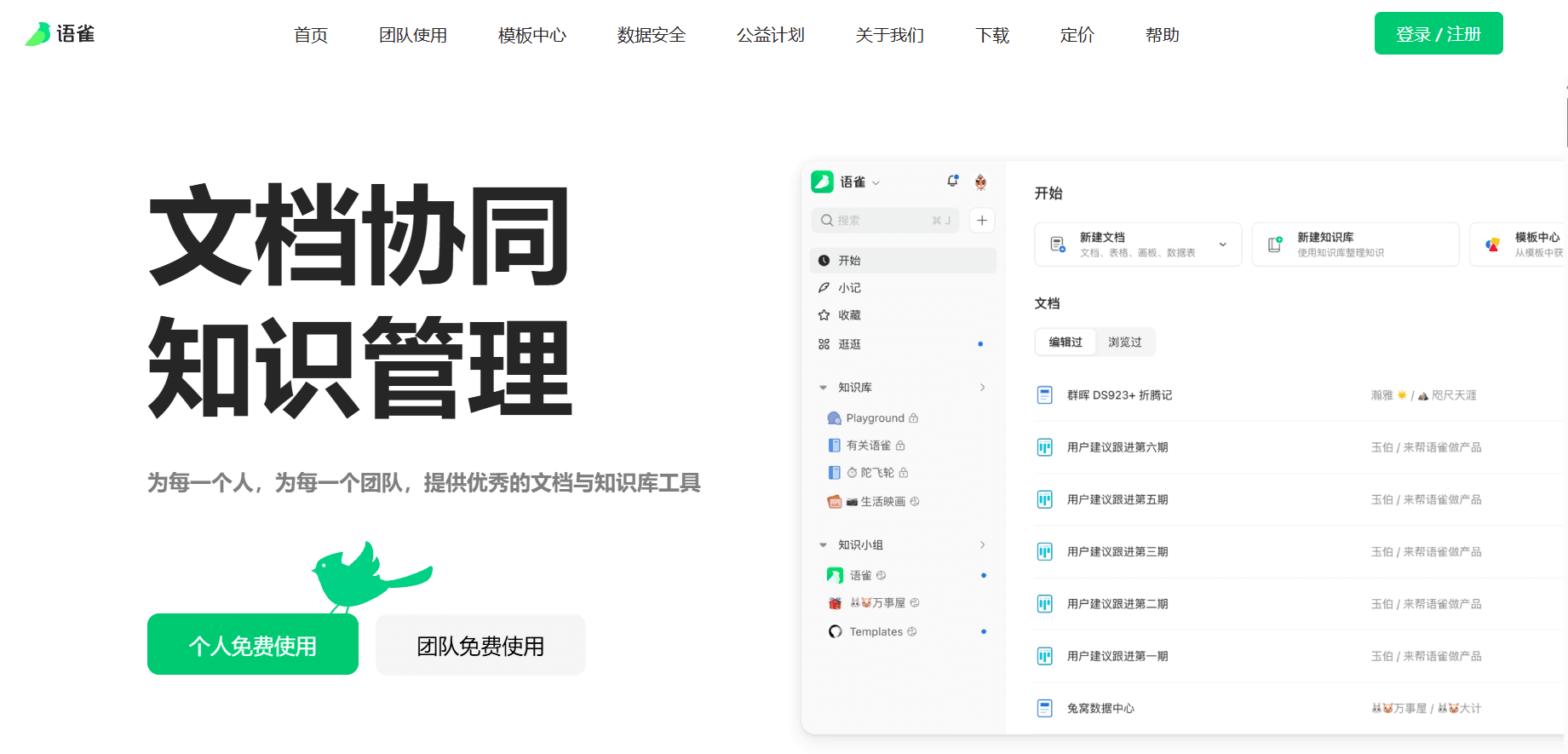Open the 团队使用 nav item

click(x=413, y=35)
